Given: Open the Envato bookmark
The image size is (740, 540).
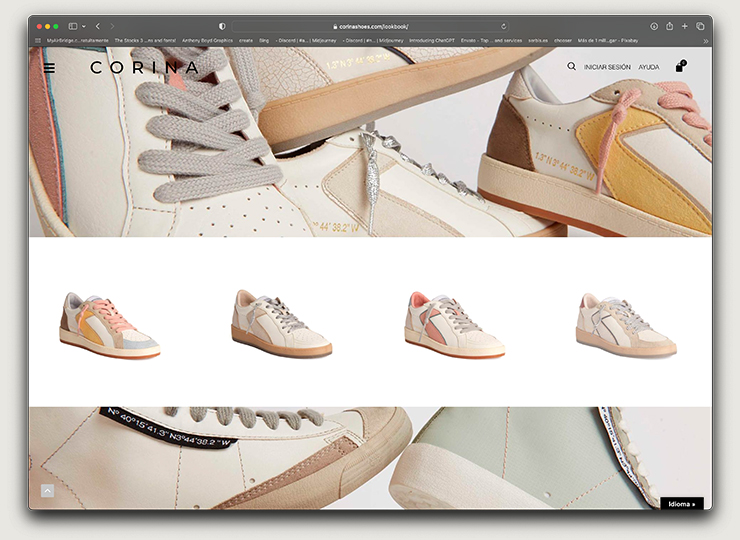Looking at the screenshot, I should 491,41.
